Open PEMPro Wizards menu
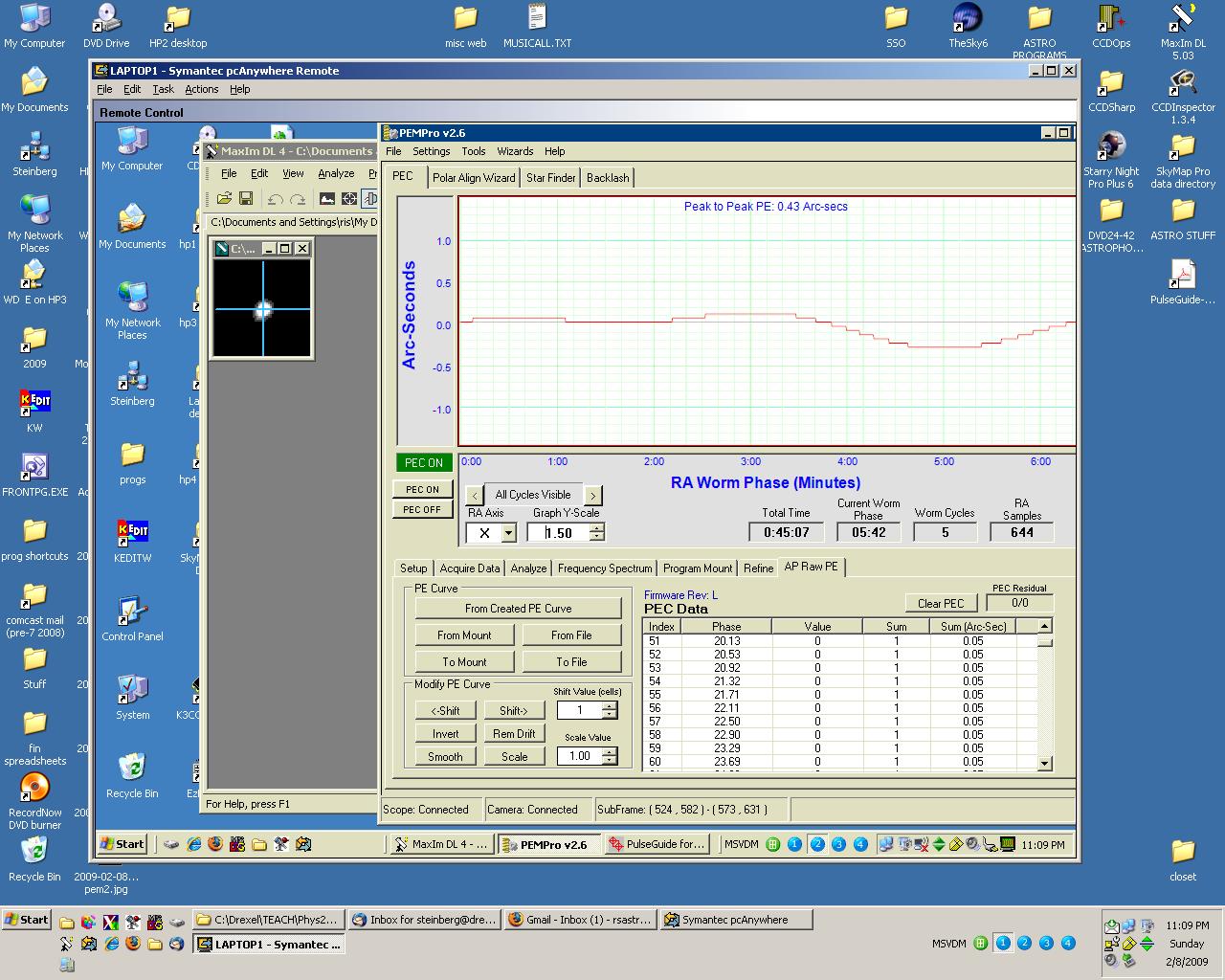Screen dimensions: 1225x980 click(515, 151)
